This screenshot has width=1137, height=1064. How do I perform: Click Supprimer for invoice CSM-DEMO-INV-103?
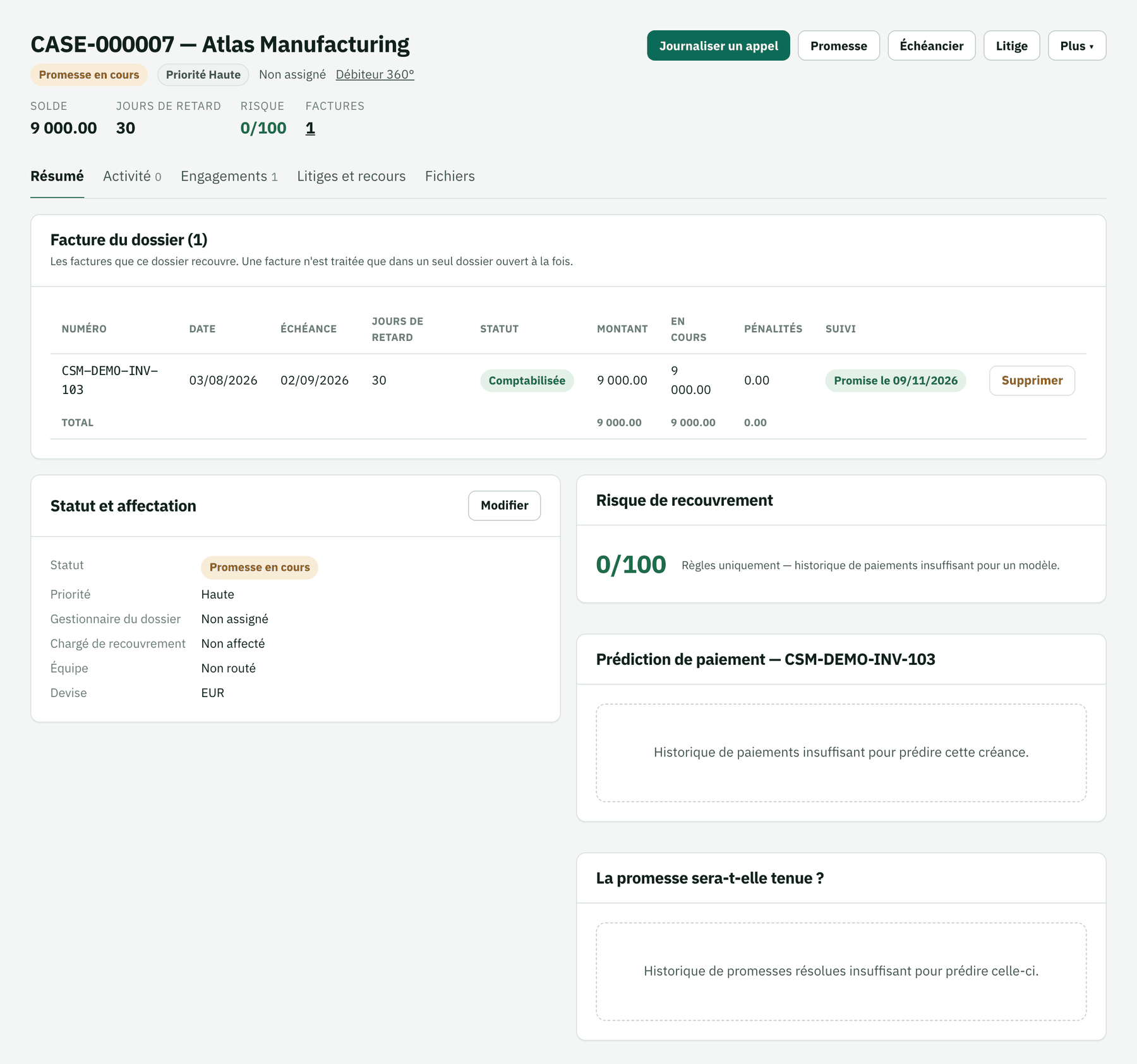click(x=1032, y=381)
